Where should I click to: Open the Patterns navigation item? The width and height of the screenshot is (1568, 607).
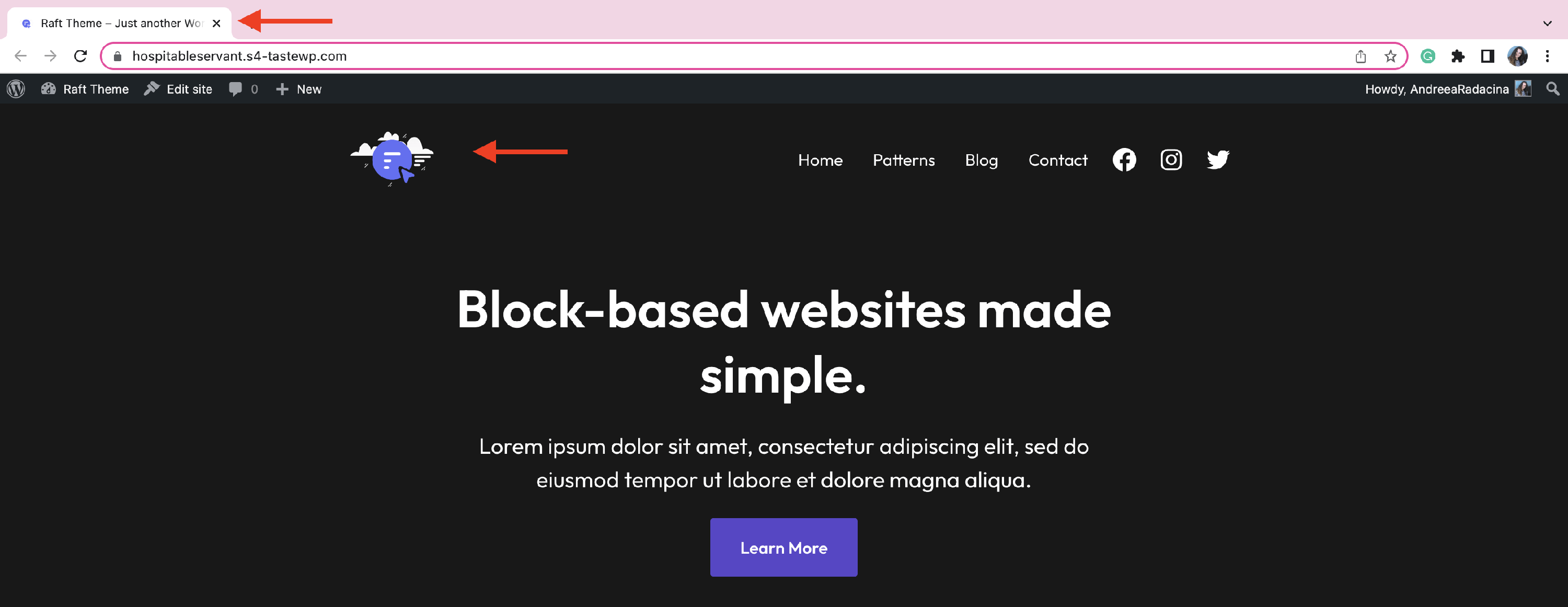click(x=903, y=160)
